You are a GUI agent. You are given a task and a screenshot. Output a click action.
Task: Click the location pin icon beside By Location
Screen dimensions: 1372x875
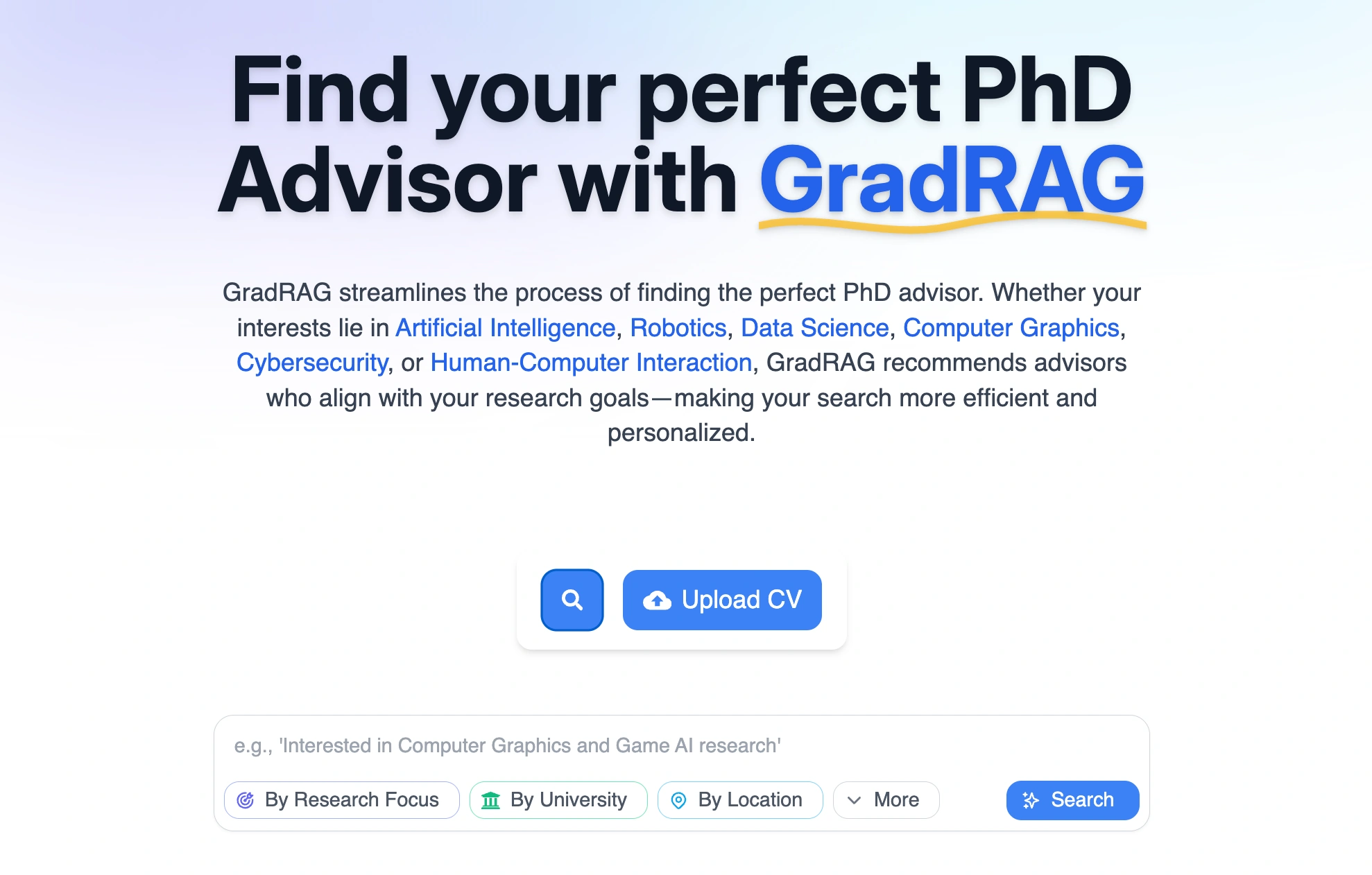[x=678, y=799]
